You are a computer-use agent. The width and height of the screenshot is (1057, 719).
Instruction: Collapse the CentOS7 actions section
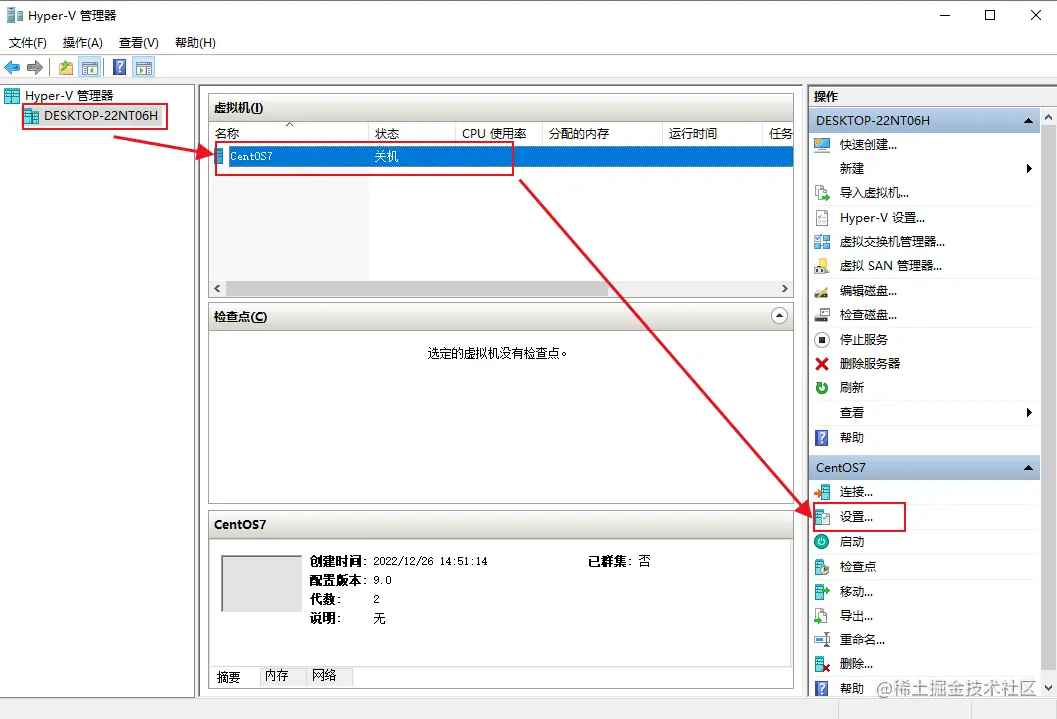(x=1029, y=467)
